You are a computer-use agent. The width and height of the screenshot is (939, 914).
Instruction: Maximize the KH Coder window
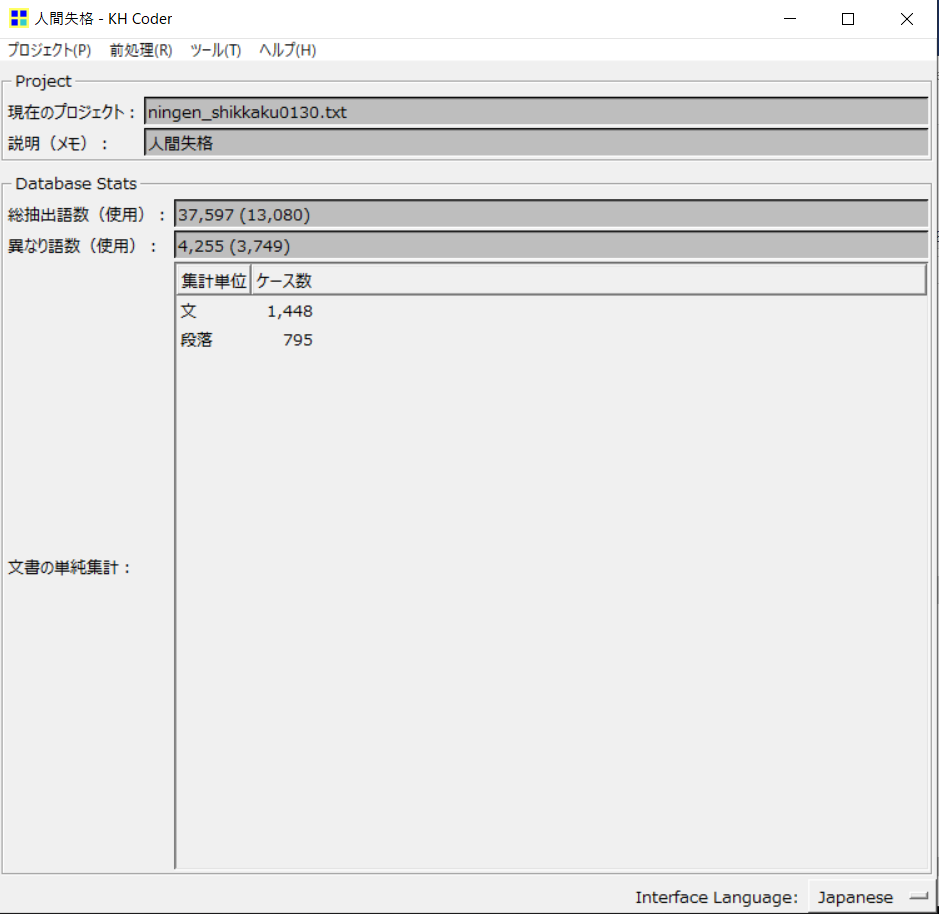point(848,19)
